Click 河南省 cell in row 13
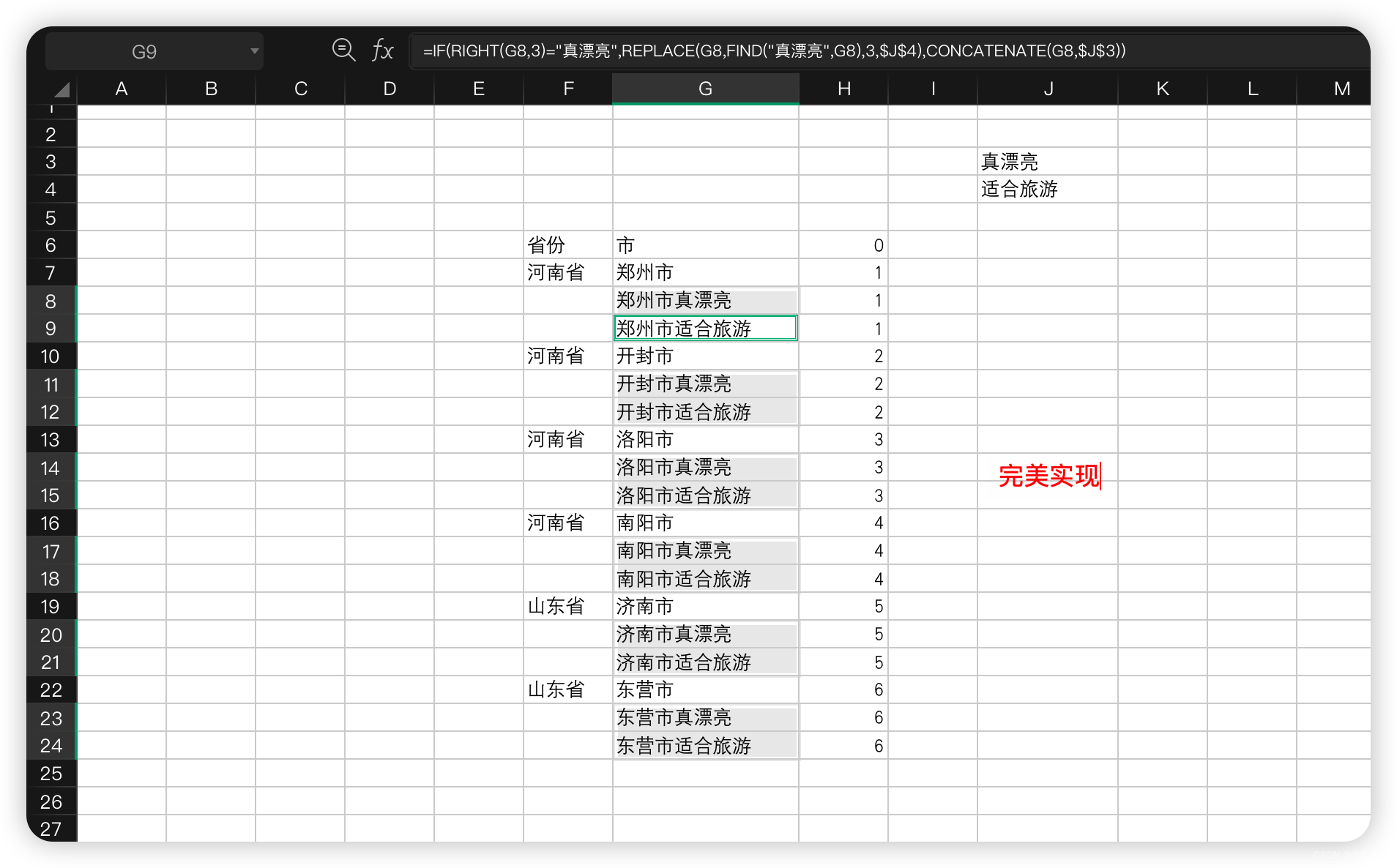Image resolution: width=1397 pixels, height=868 pixels. pyautogui.click(x=568, y=440)
